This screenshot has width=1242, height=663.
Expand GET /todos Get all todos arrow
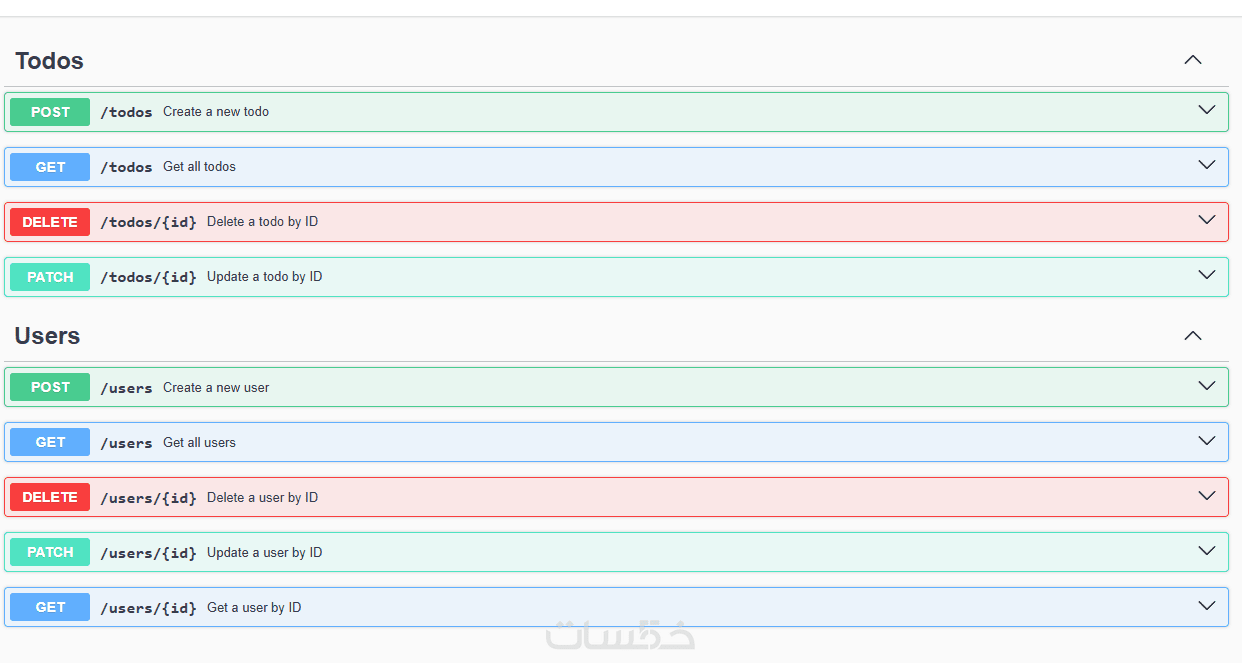click(x=1207, y=165)
